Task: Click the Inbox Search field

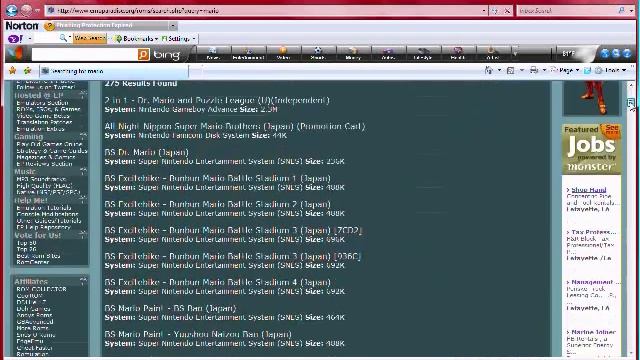Action: click(567, 11)
